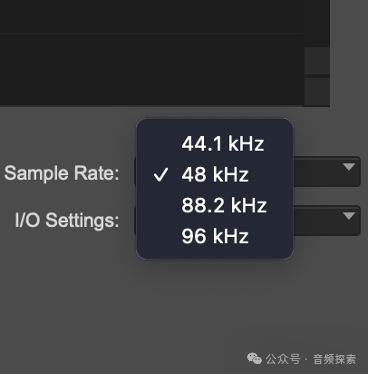Viewport: 368px width, 374px height.
Task: Click upper gray square beside dark list
Action: (317, 61)
